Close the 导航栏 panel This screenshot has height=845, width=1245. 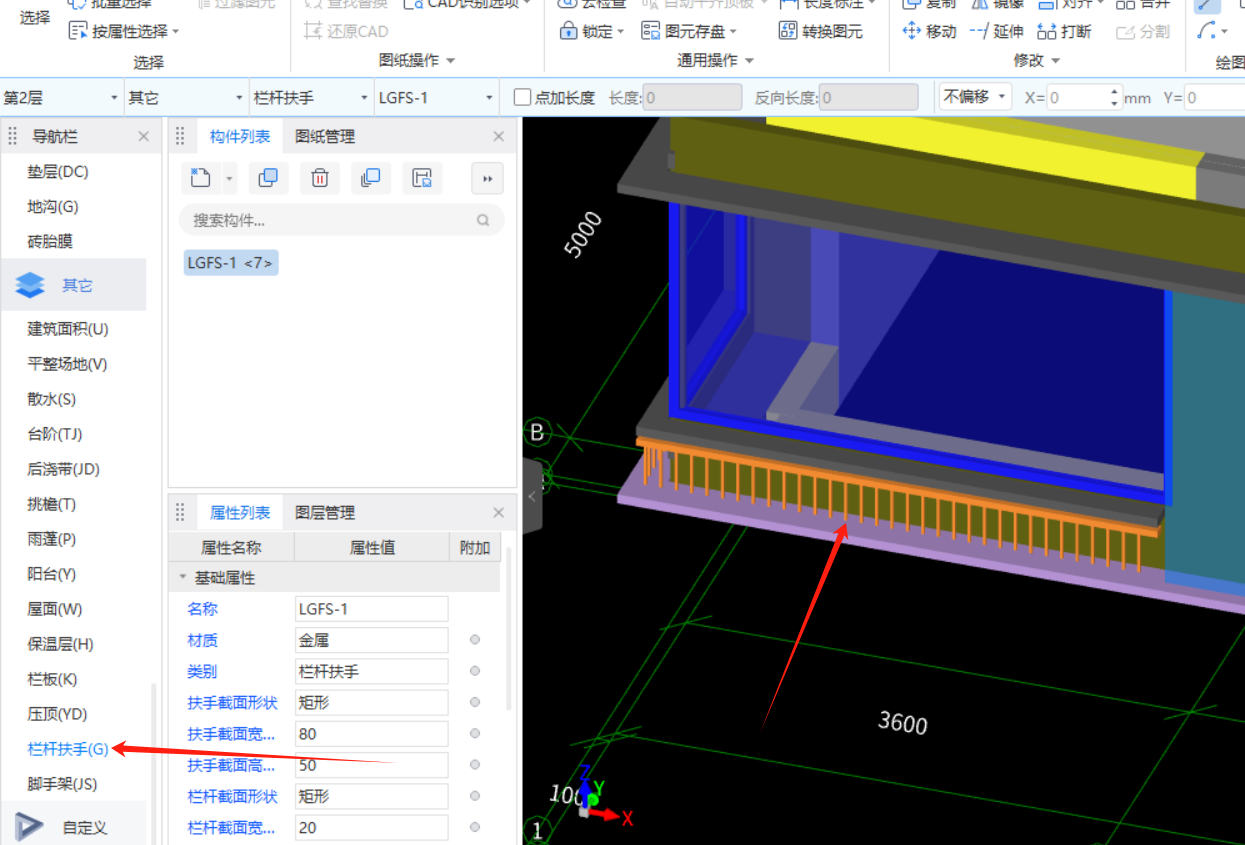coord(143,136)
